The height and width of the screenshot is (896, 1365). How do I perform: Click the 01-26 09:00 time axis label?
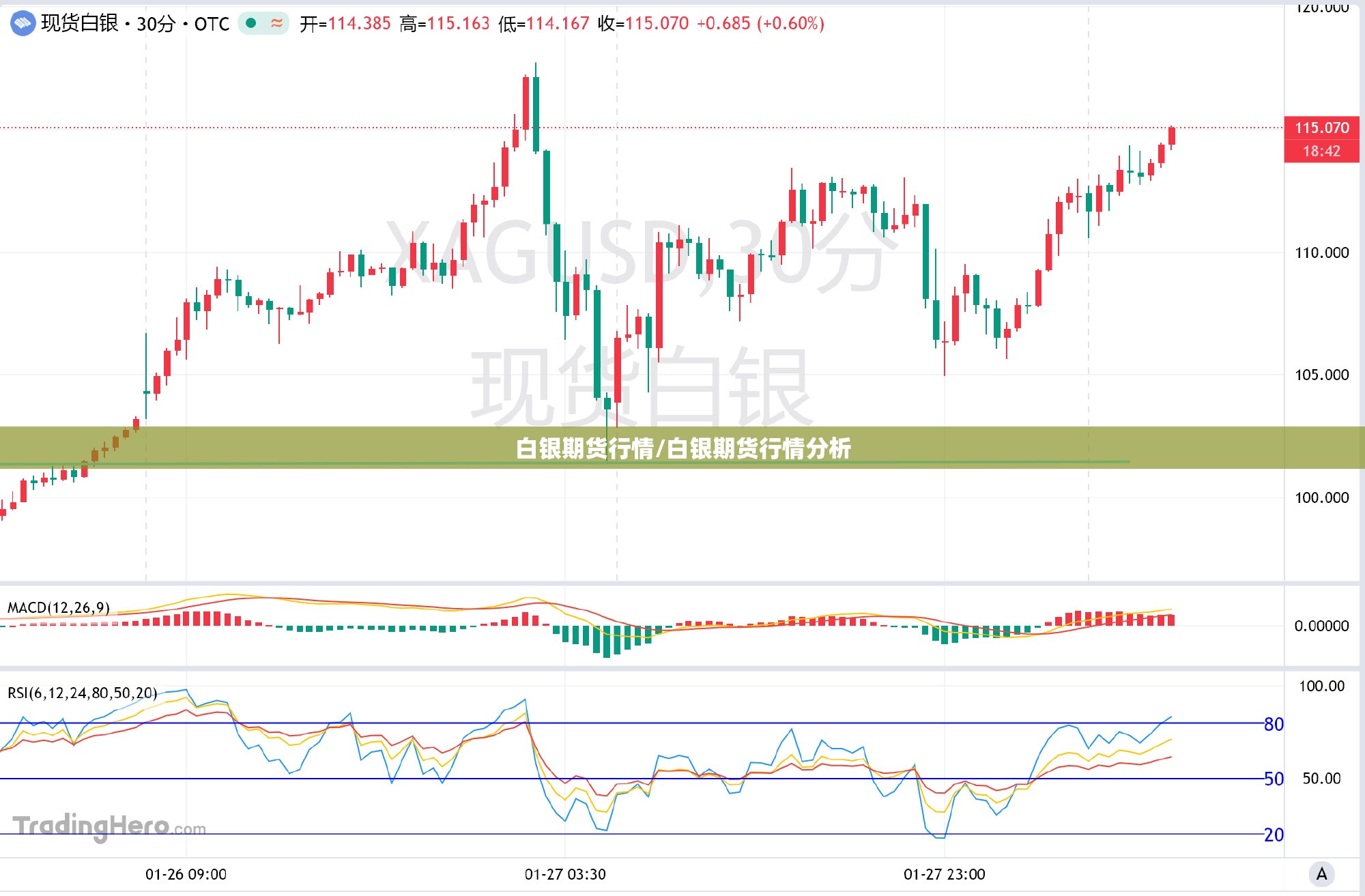pyautogui.click(x=186, y=874)
